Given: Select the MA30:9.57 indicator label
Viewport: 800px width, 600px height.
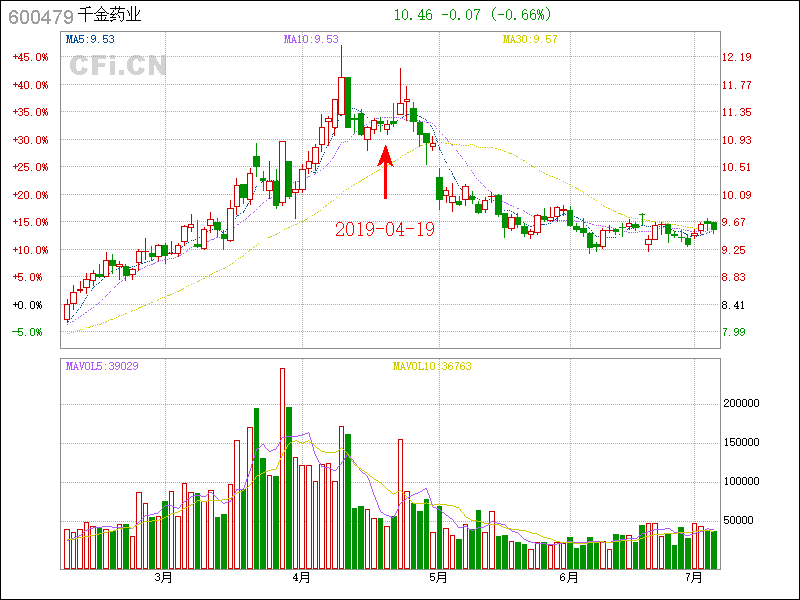Looking at the screenshot, I should (530, 40).
